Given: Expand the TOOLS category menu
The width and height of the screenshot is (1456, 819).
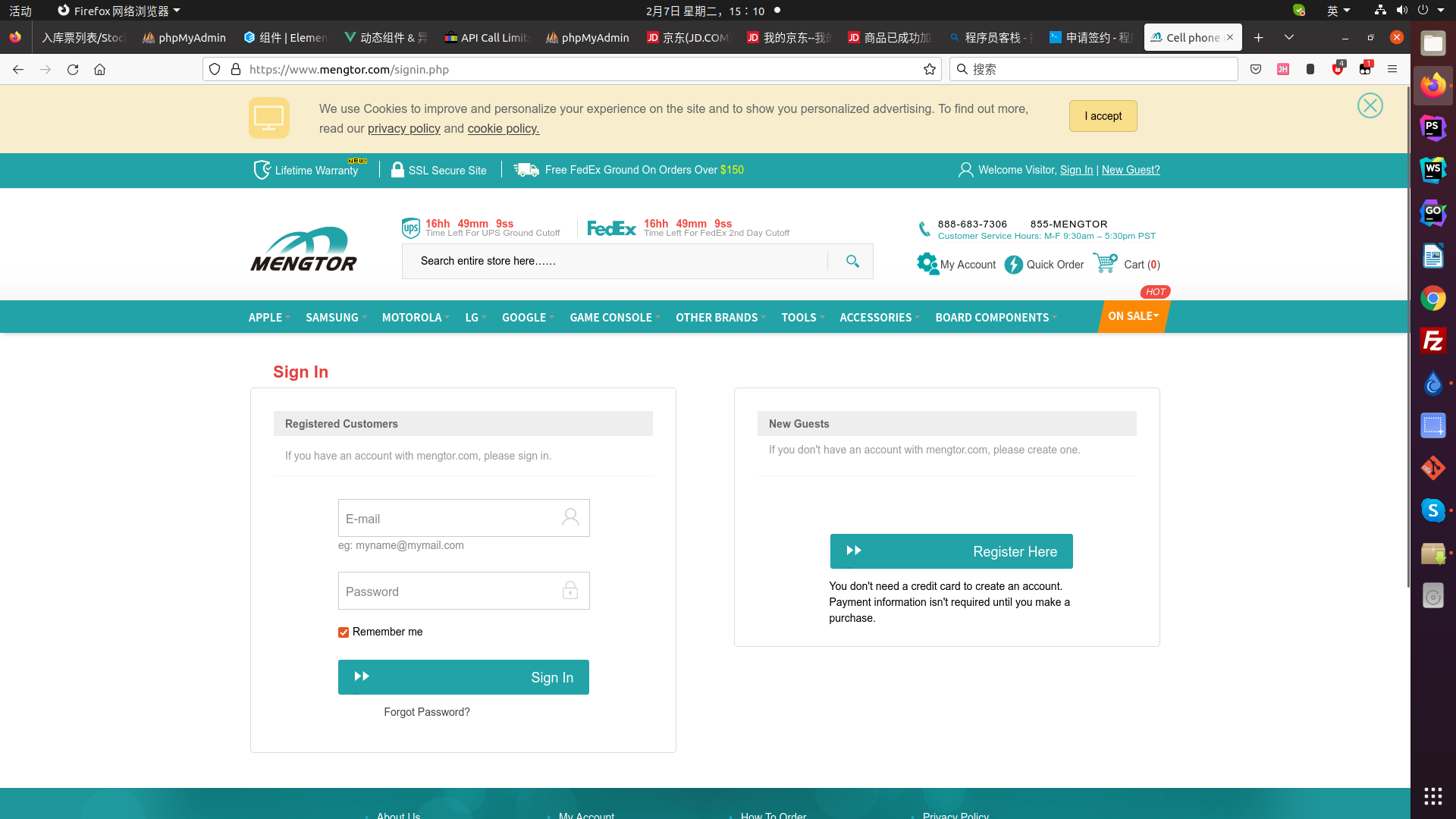Looking at the screenshot, I should [x=802, y=317].
